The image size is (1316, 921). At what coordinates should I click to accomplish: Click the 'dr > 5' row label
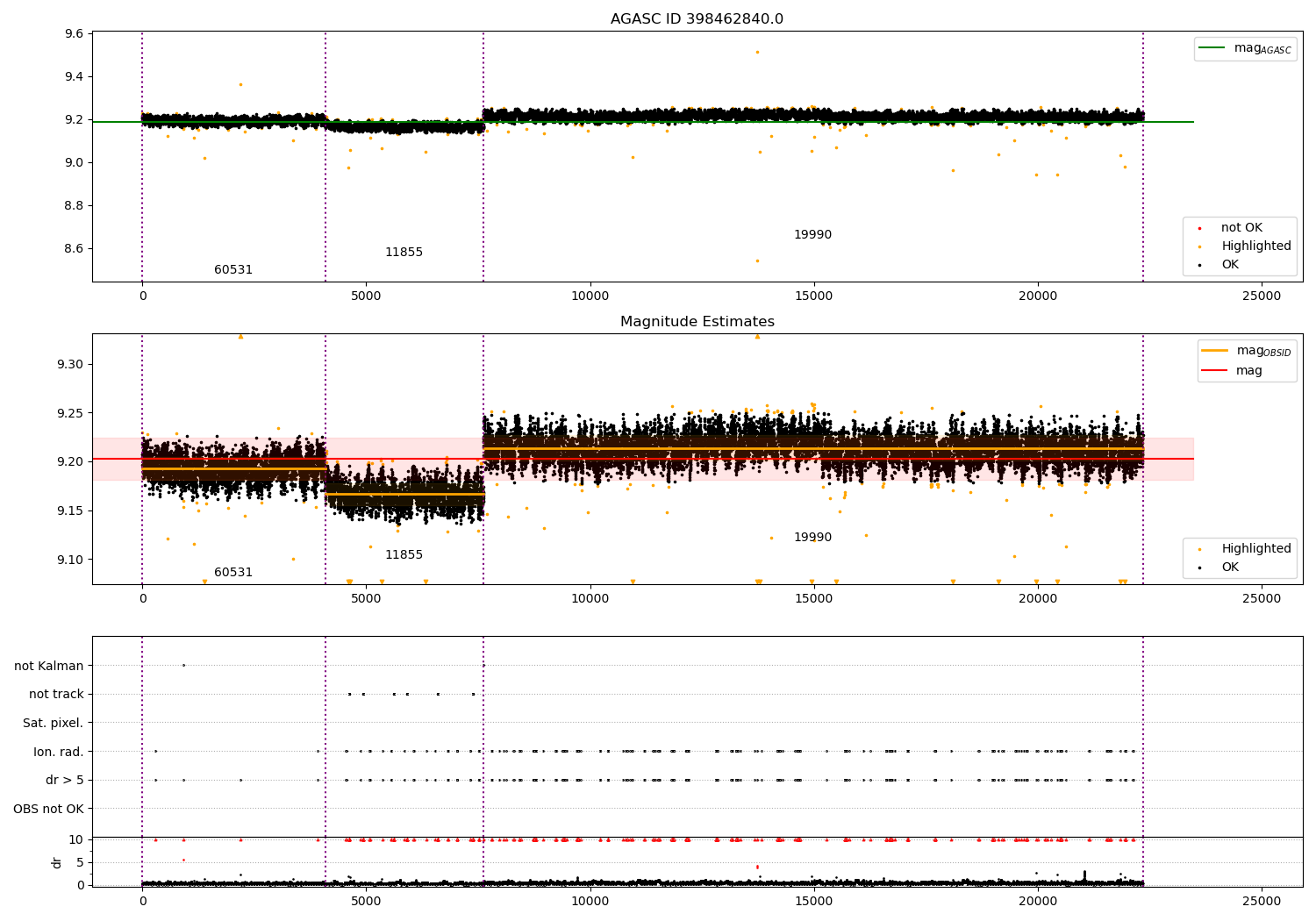(x=65, y=781)
